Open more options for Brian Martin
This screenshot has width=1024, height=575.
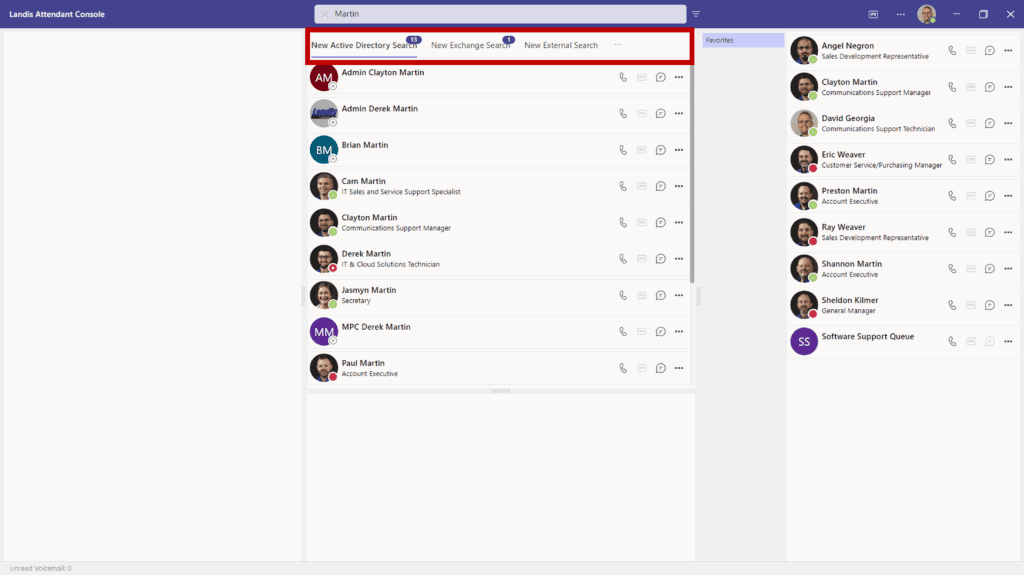(679, 150)
